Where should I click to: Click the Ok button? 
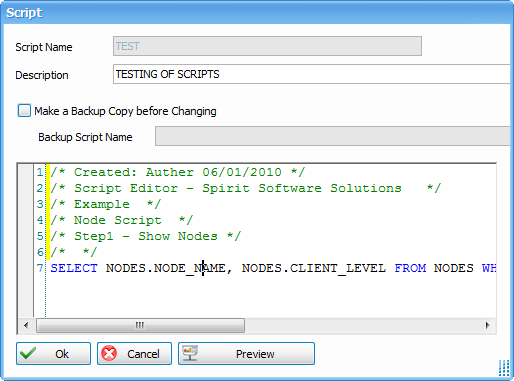click(x=53, y=354)
